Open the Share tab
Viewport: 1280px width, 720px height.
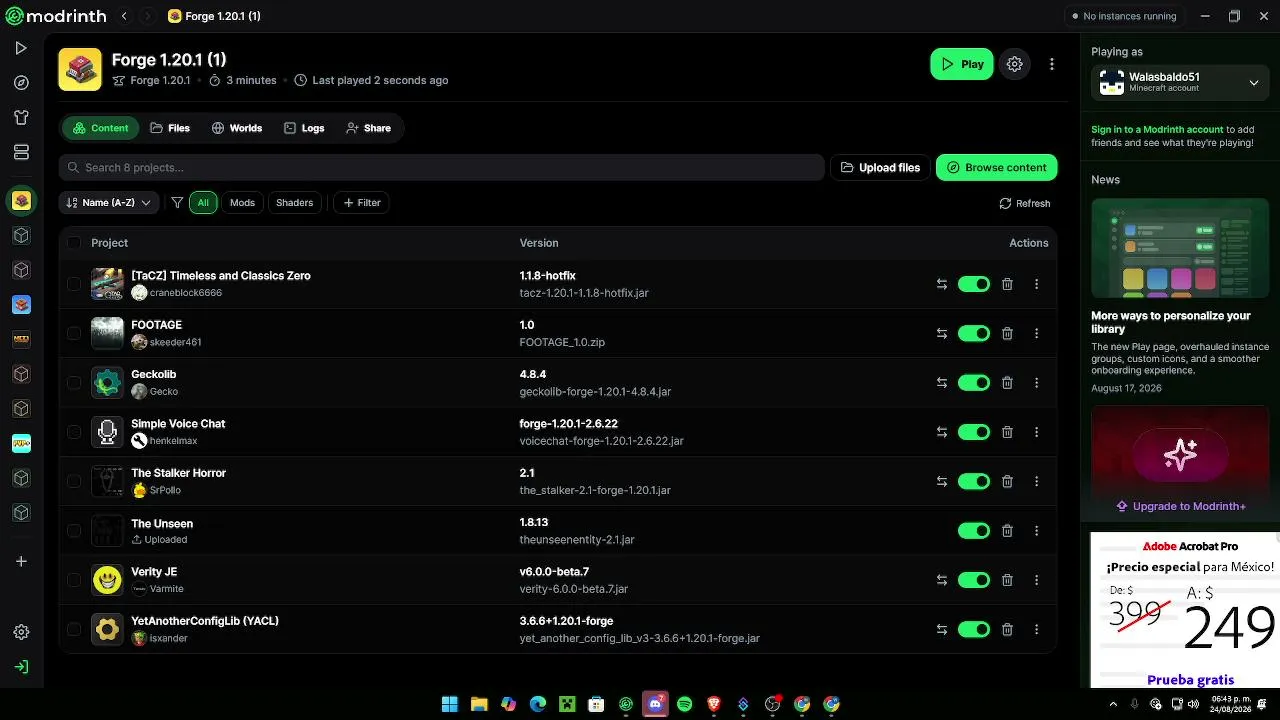(368, 128)
